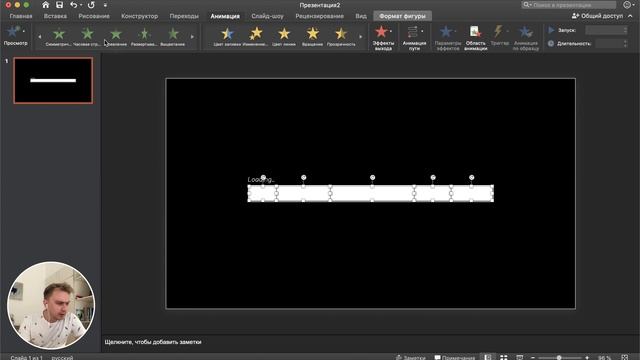The width and height of the screenshot is (640, 360).
Task: Zoom in with the plus button
Action: point(587,358)
